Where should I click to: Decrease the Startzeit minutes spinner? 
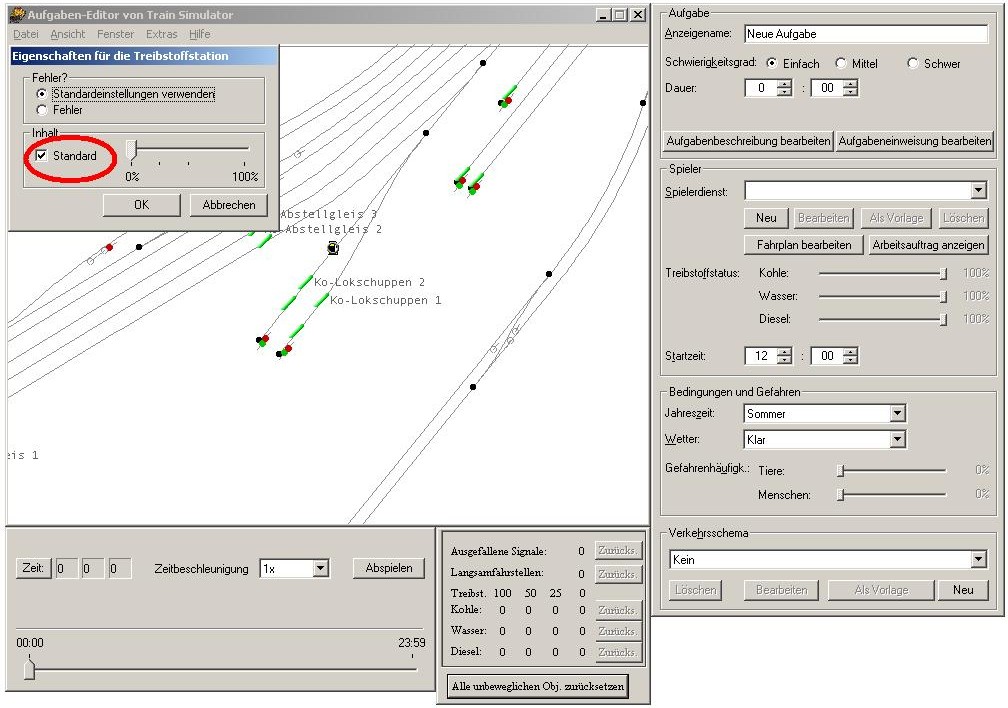pyautogui.click(x=850, y=360)
